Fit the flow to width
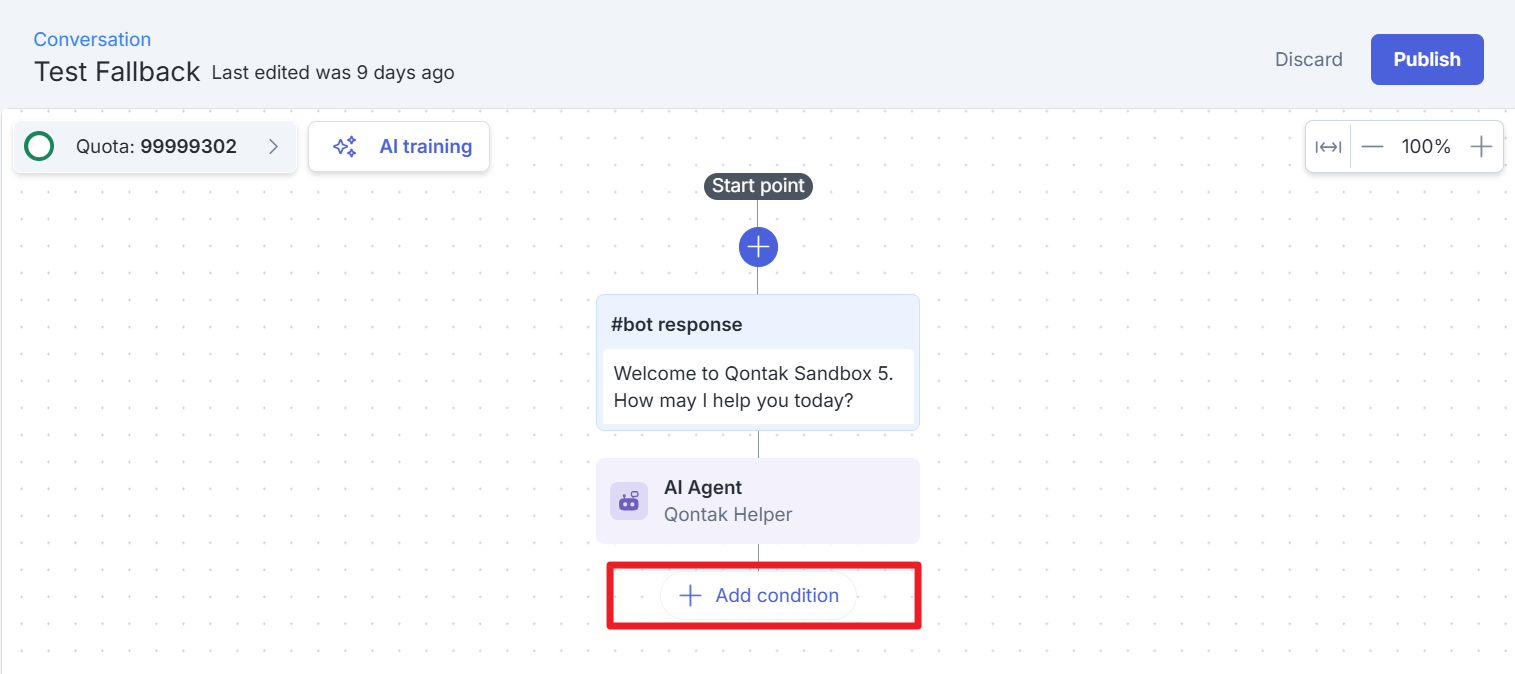Image resolution: width=1515 pixels, height=674 pixels. [x=1328, y=147]
